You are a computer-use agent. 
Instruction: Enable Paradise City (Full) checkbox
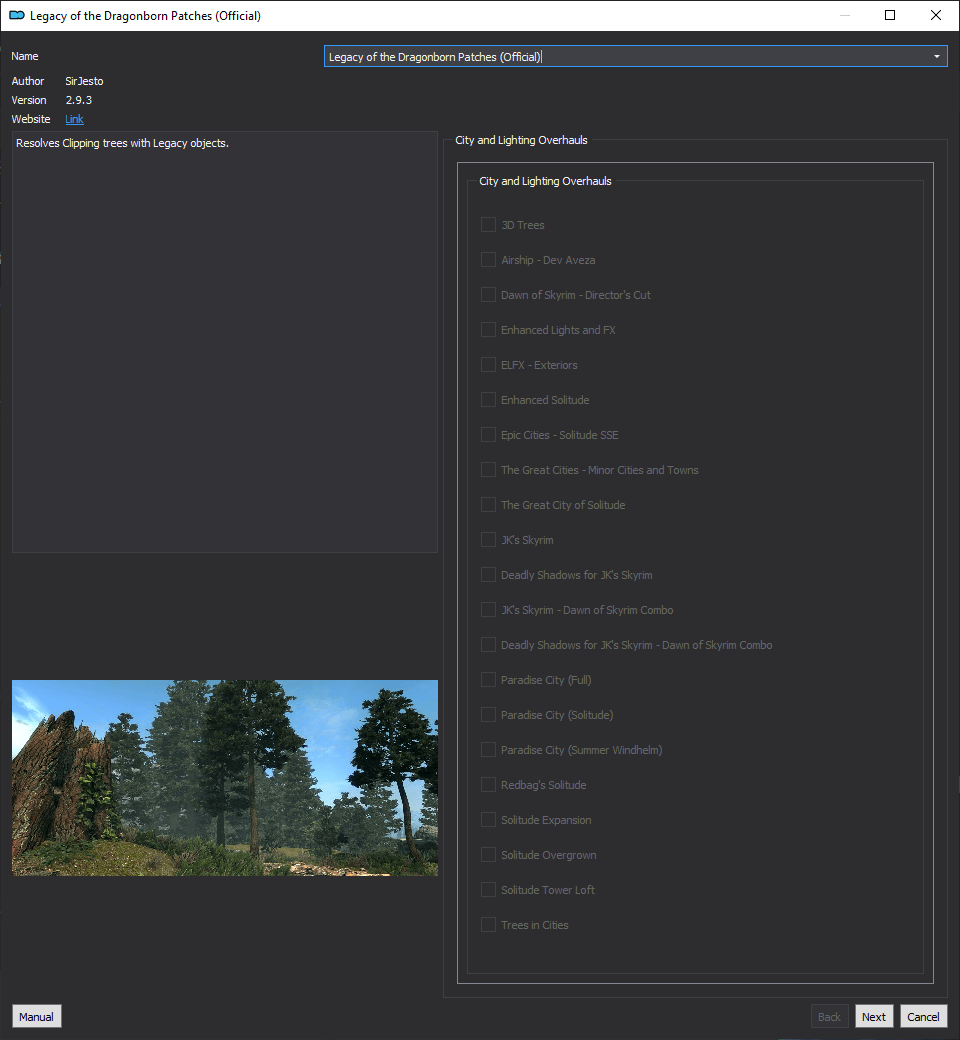pos(488,680)
